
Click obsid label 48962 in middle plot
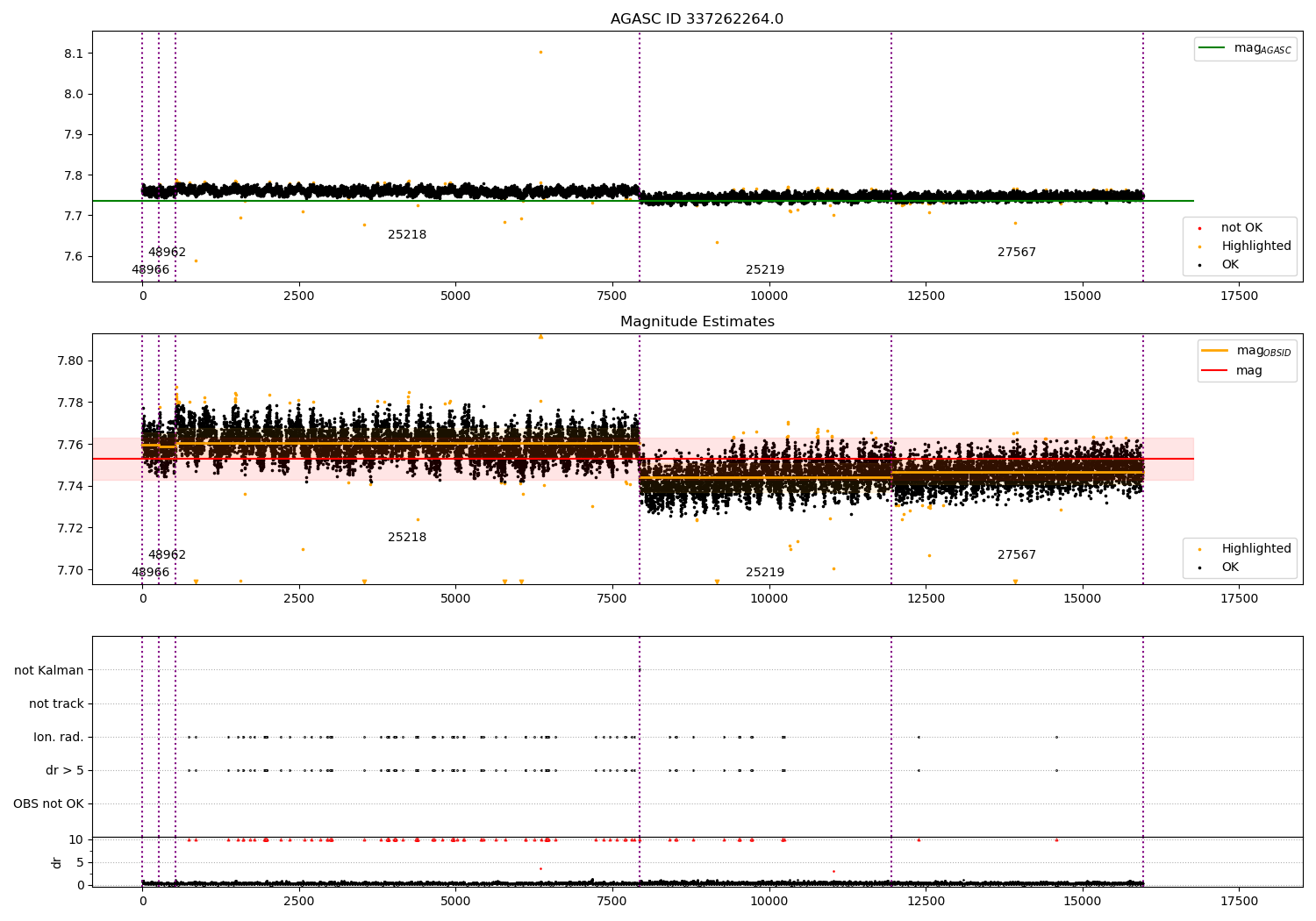click(x=167, y=555)
